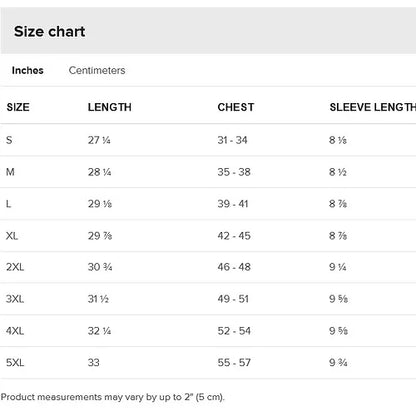Viewport: 416px width, 416px height.
Task: Click the SIZE column header
Action: (18, 107)
